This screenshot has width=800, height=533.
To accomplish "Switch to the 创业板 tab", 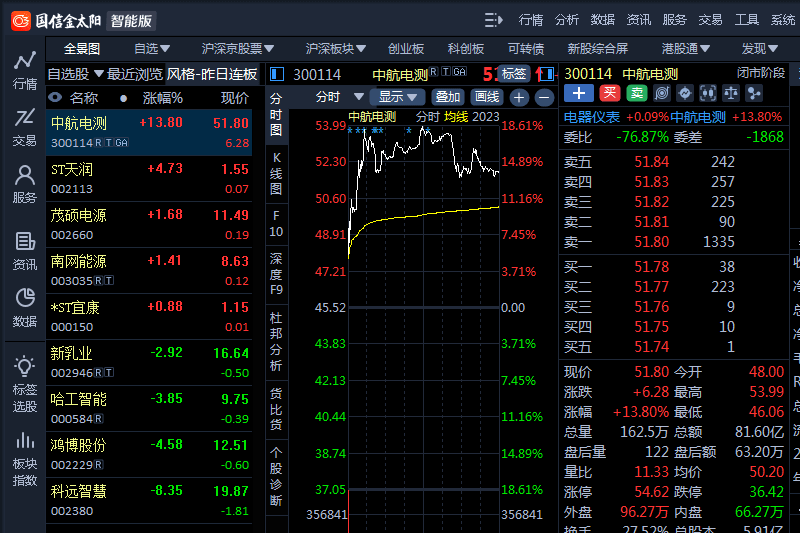I will (x=406, y=49).
